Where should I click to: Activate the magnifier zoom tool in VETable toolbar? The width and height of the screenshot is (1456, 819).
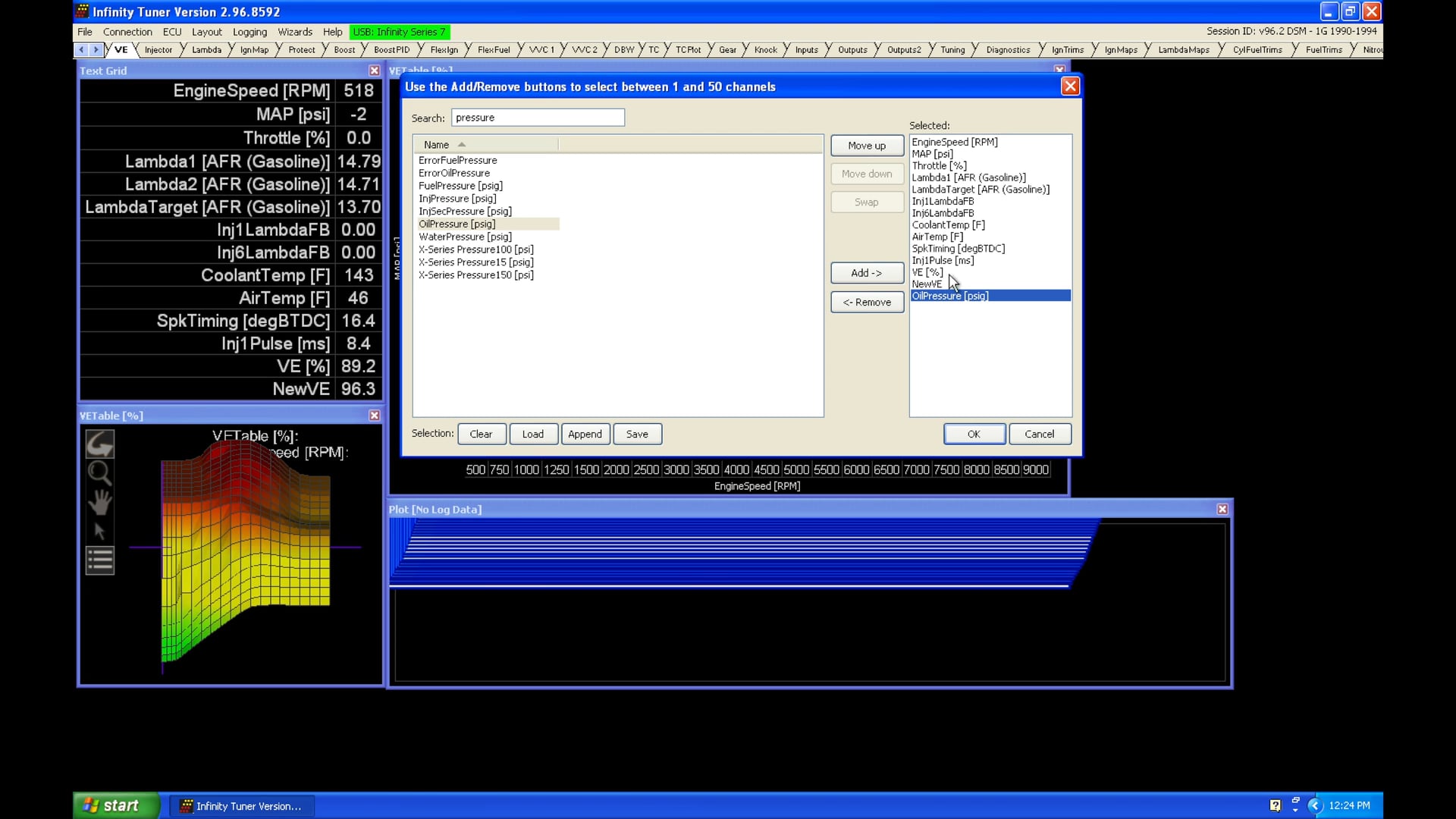(99, 473)
